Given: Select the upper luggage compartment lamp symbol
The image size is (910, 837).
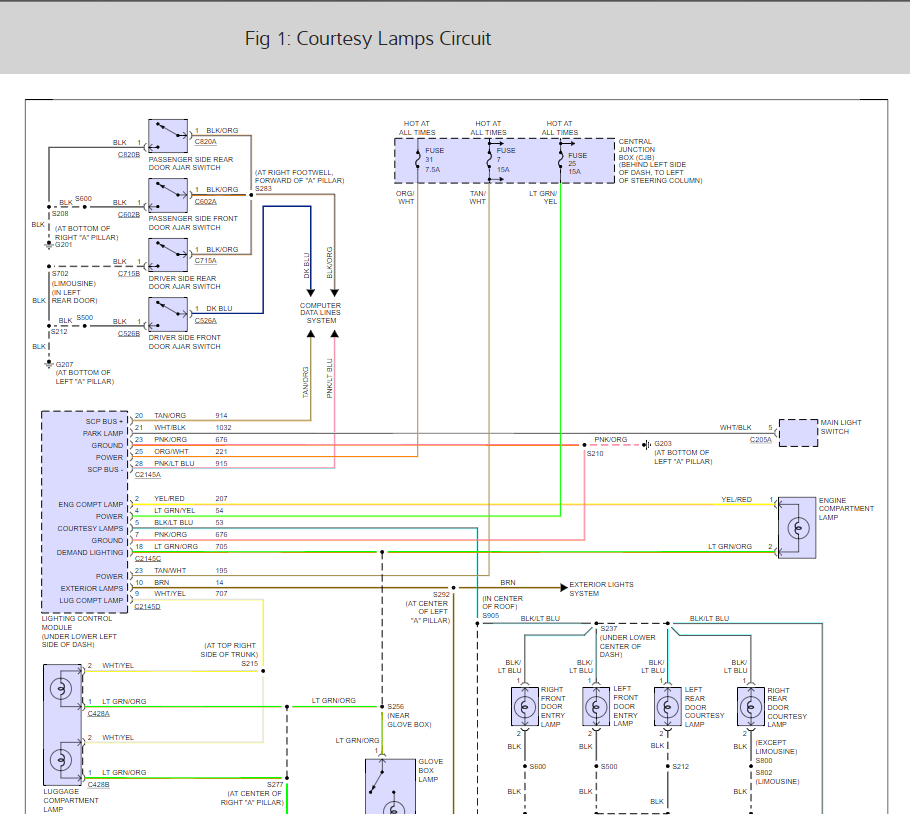Looking at the screenshot, I should point(62,689).
